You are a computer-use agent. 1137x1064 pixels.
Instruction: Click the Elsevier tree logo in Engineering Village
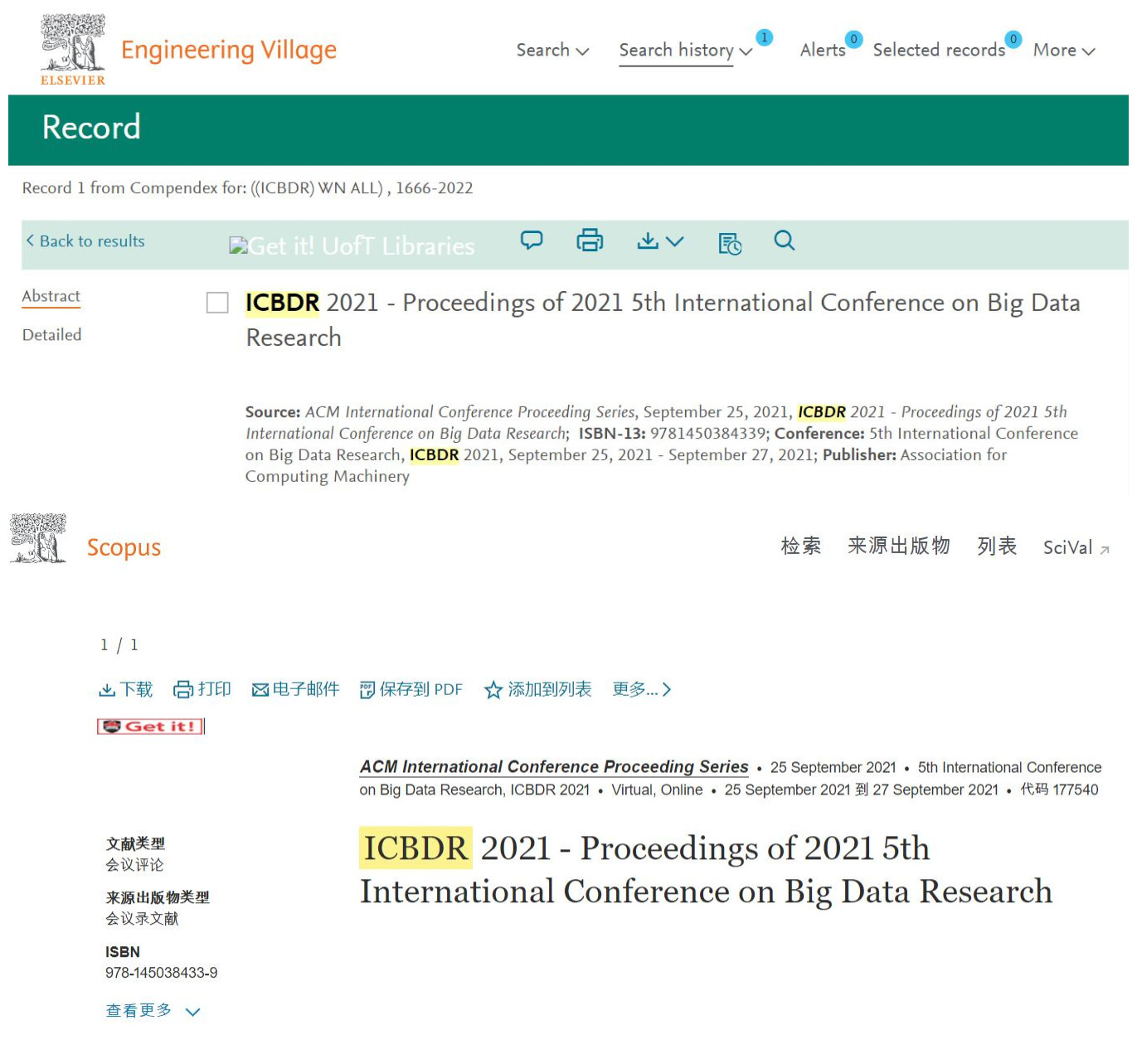coord(73,50)
